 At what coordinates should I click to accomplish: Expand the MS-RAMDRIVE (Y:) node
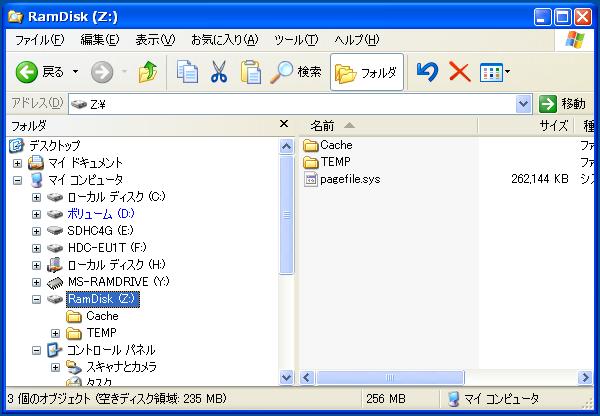(36, 282)
